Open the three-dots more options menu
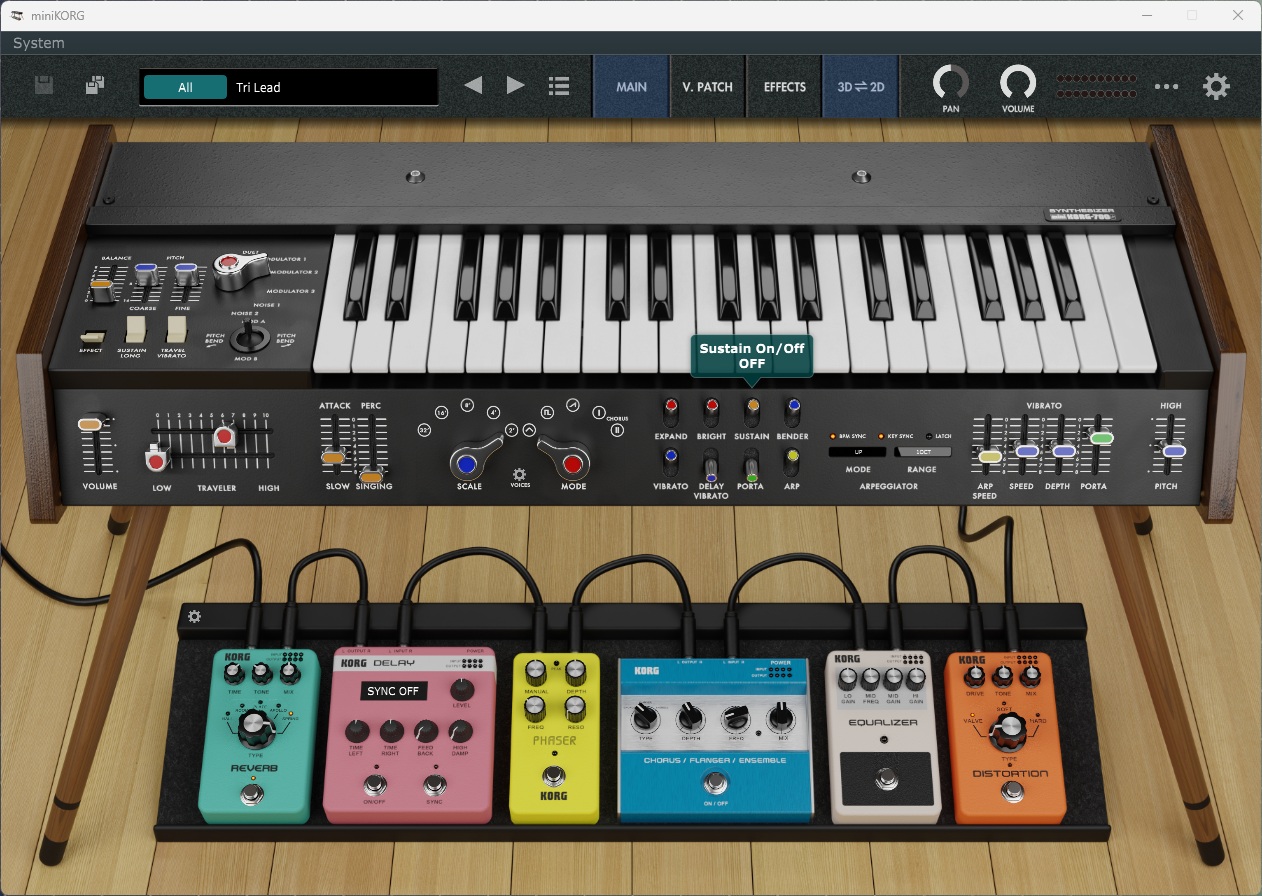Viewport: 1262px width, 896px height. (x=1166, y=87)
